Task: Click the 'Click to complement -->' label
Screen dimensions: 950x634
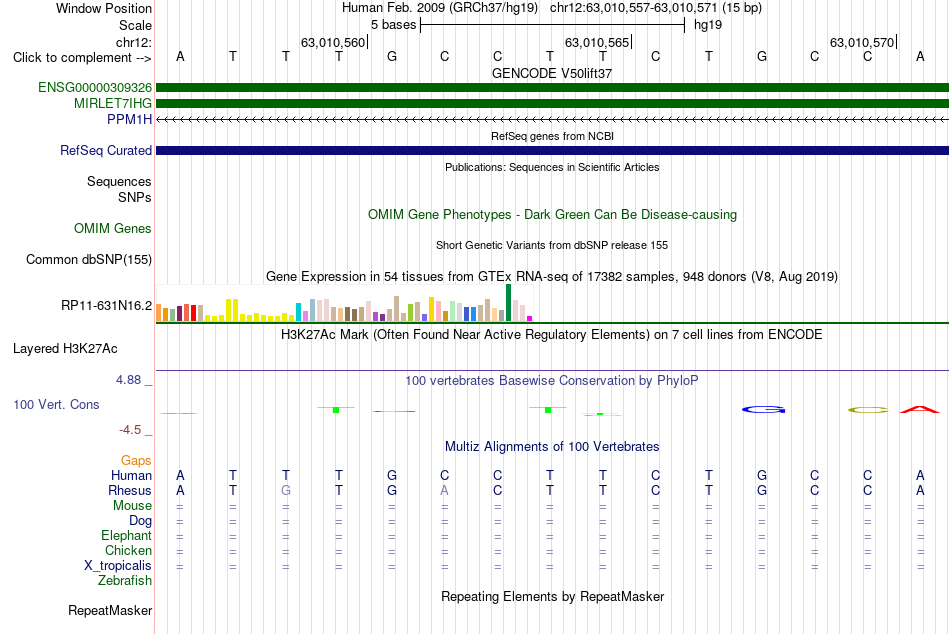Action: [82, 58]
